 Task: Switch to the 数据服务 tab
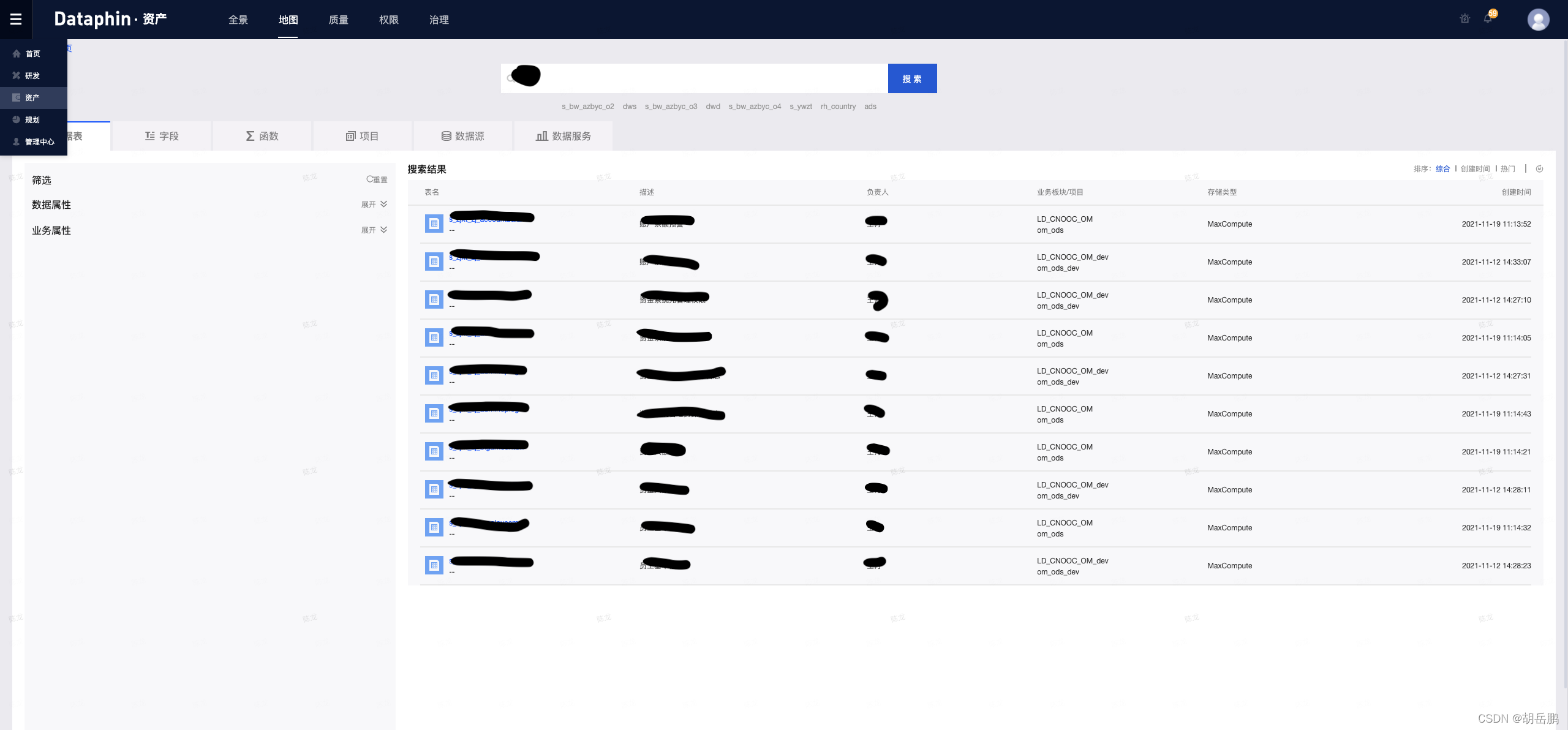(x=563, y=136)
